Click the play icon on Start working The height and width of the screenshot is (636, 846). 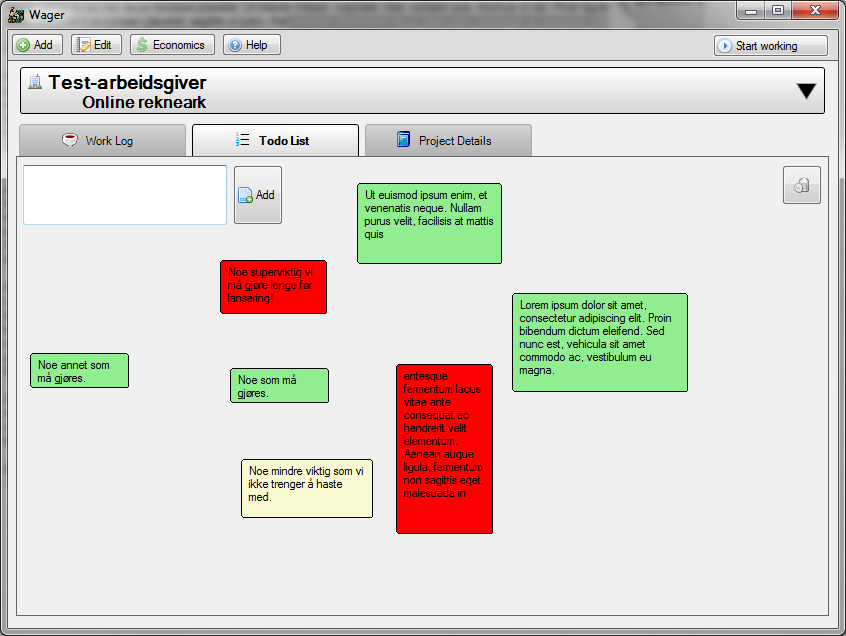725,46
